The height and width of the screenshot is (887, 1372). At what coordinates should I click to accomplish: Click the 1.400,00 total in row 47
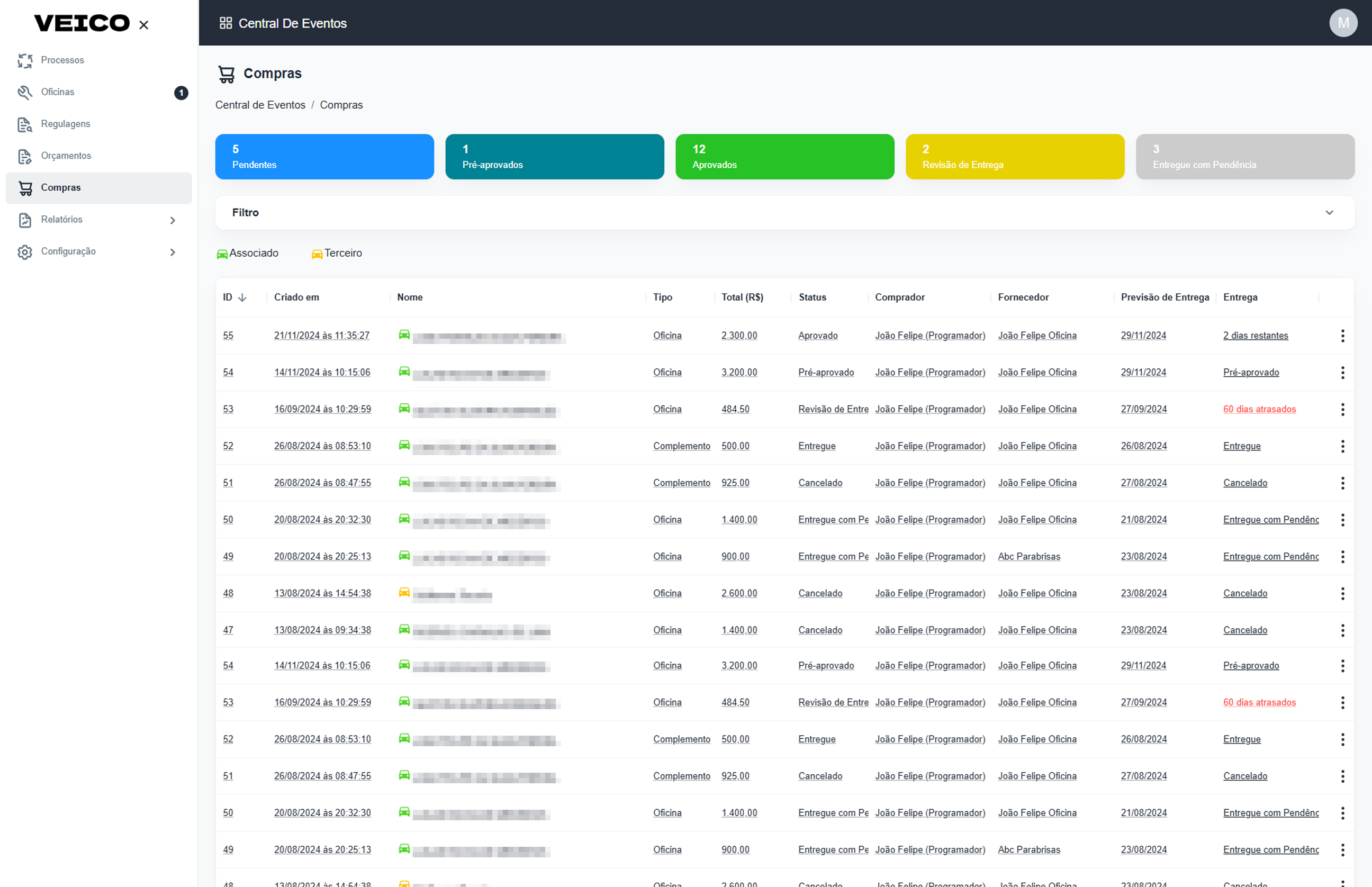[739, 630]
